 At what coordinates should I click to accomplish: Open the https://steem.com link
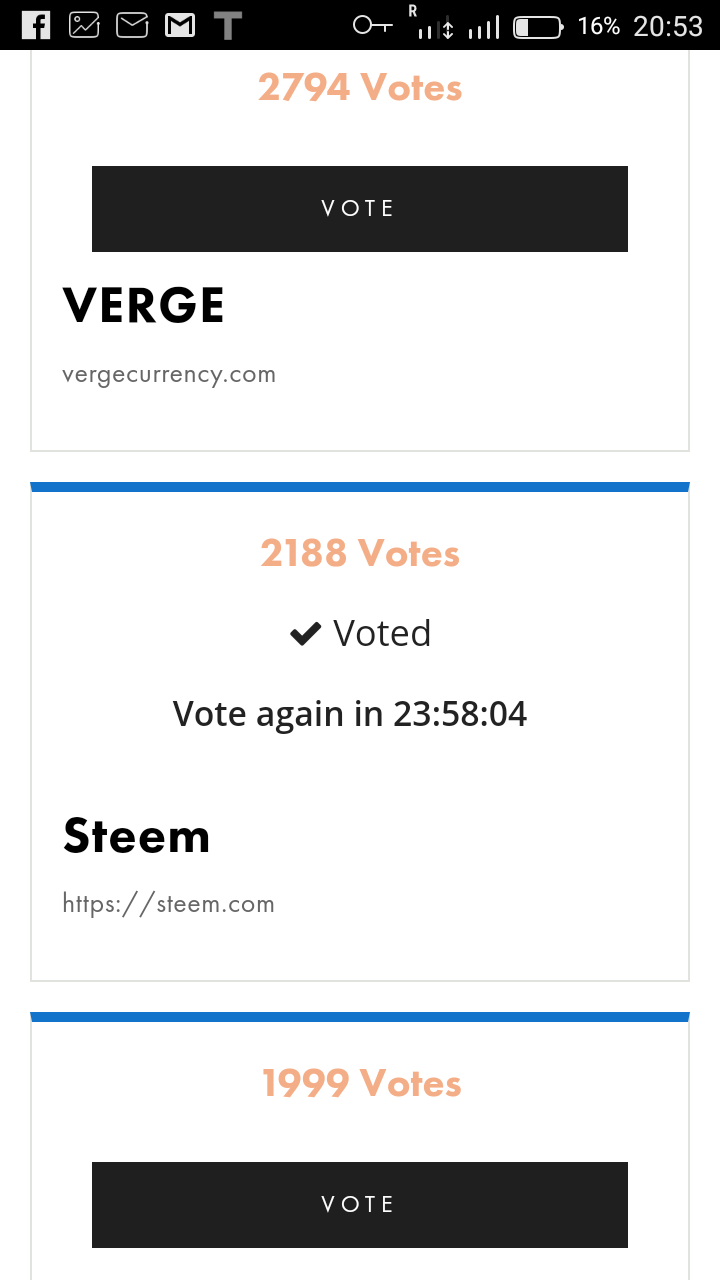coord(168,904)
